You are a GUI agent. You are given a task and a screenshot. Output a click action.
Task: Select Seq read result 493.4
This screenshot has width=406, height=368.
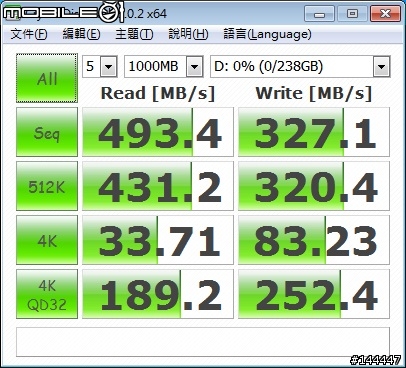[158, 132]
